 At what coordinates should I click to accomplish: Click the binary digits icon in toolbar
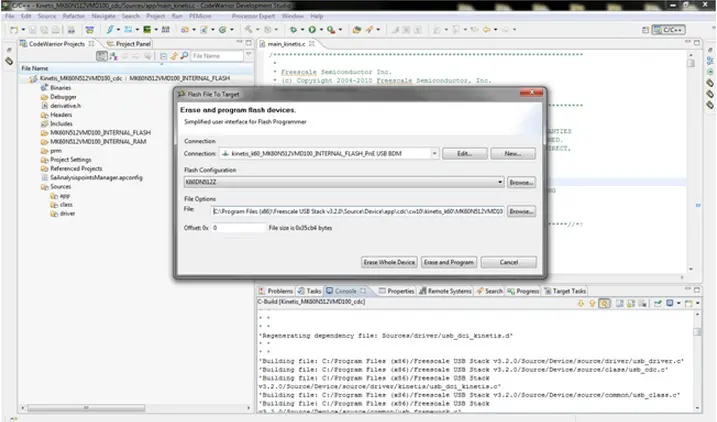tap(166, 29)
